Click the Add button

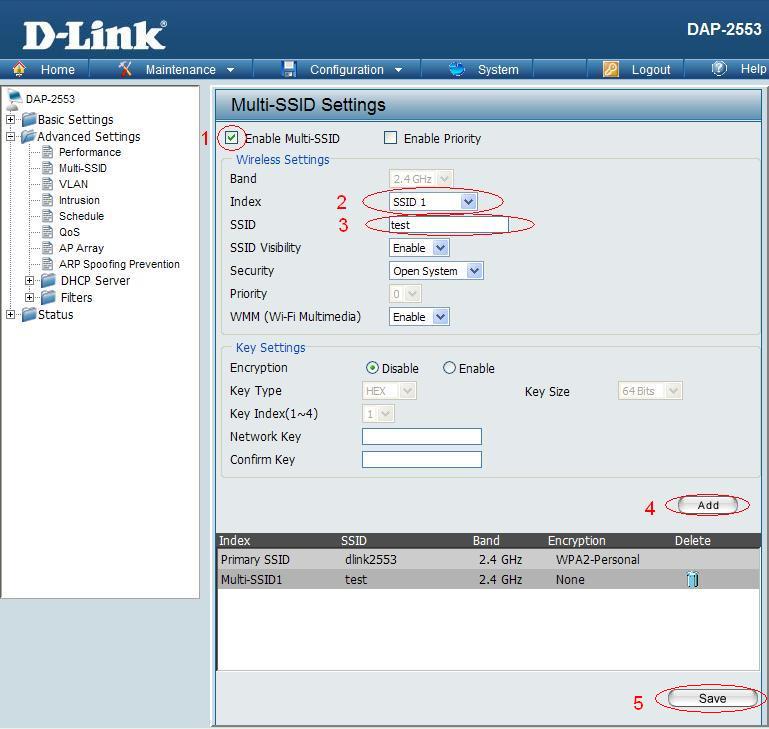point(708,505)
